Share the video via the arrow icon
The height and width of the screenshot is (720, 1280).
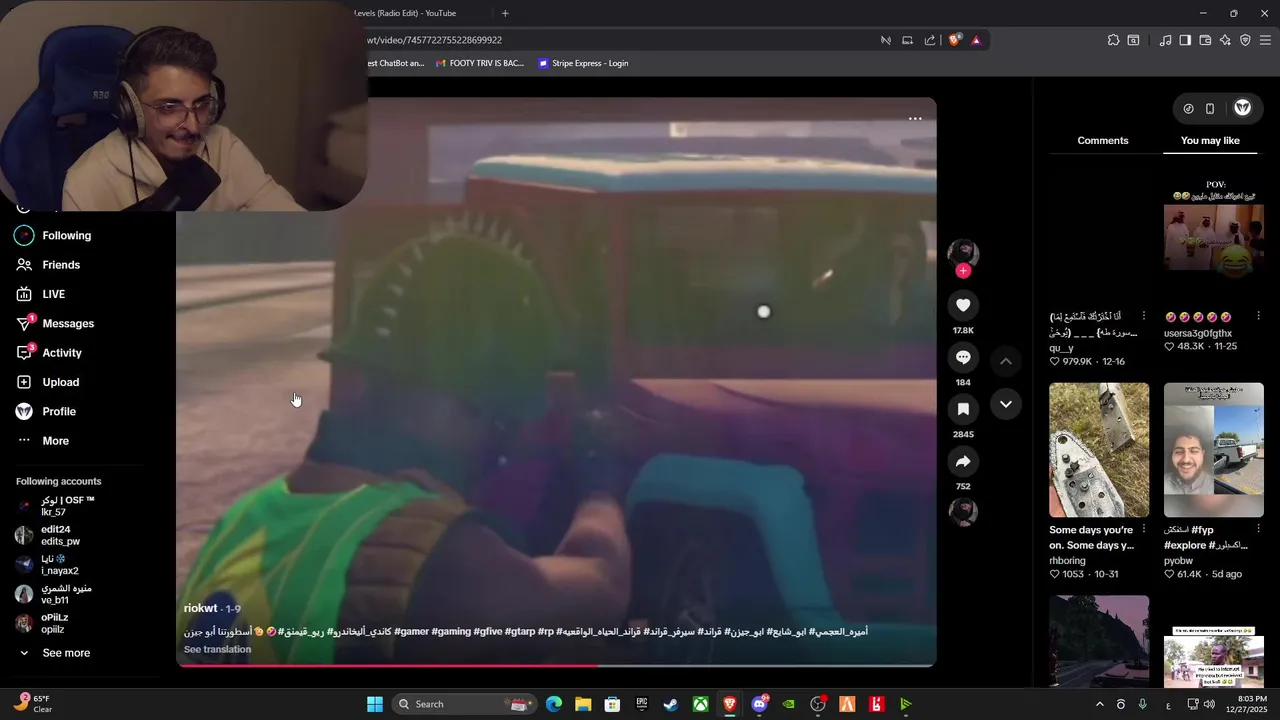[x=963, y=461]
